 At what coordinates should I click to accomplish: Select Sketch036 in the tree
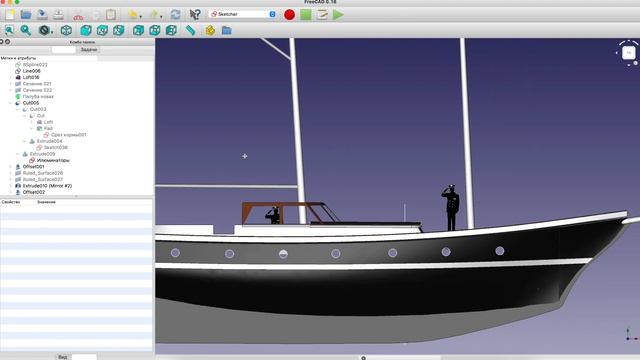pos(56,147)
